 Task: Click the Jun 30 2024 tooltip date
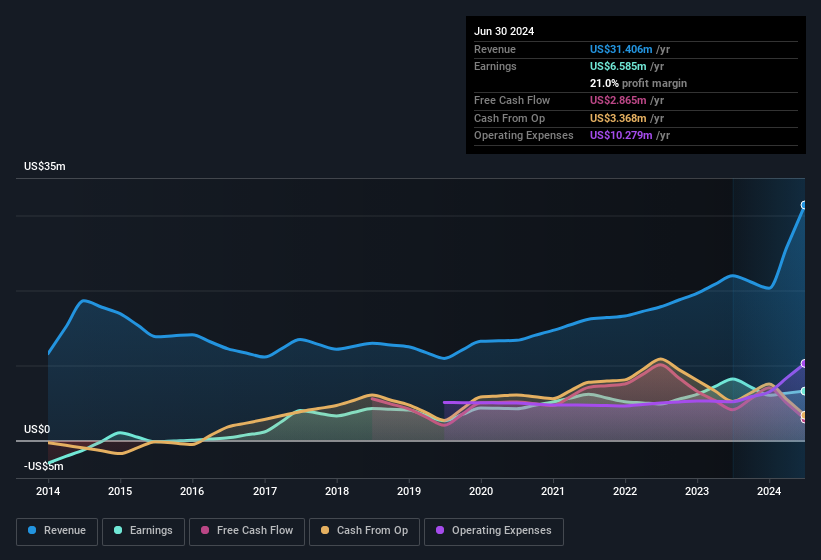504,31
